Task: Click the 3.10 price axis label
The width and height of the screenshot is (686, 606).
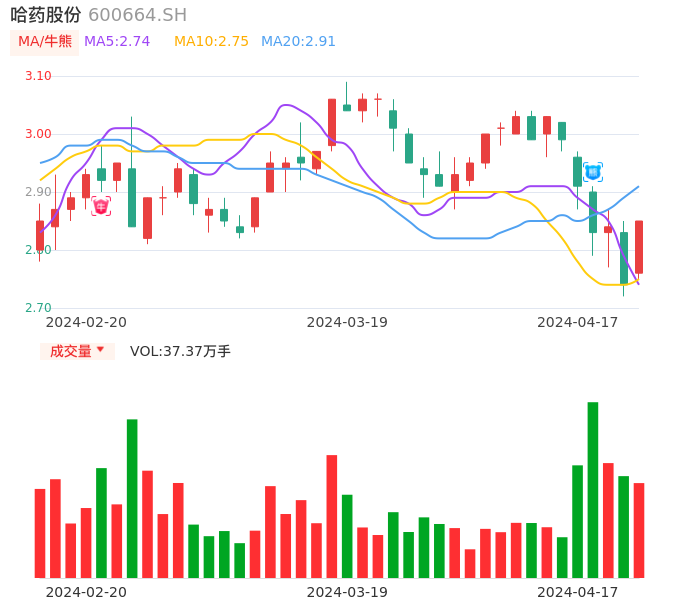Action: [38, 76]
